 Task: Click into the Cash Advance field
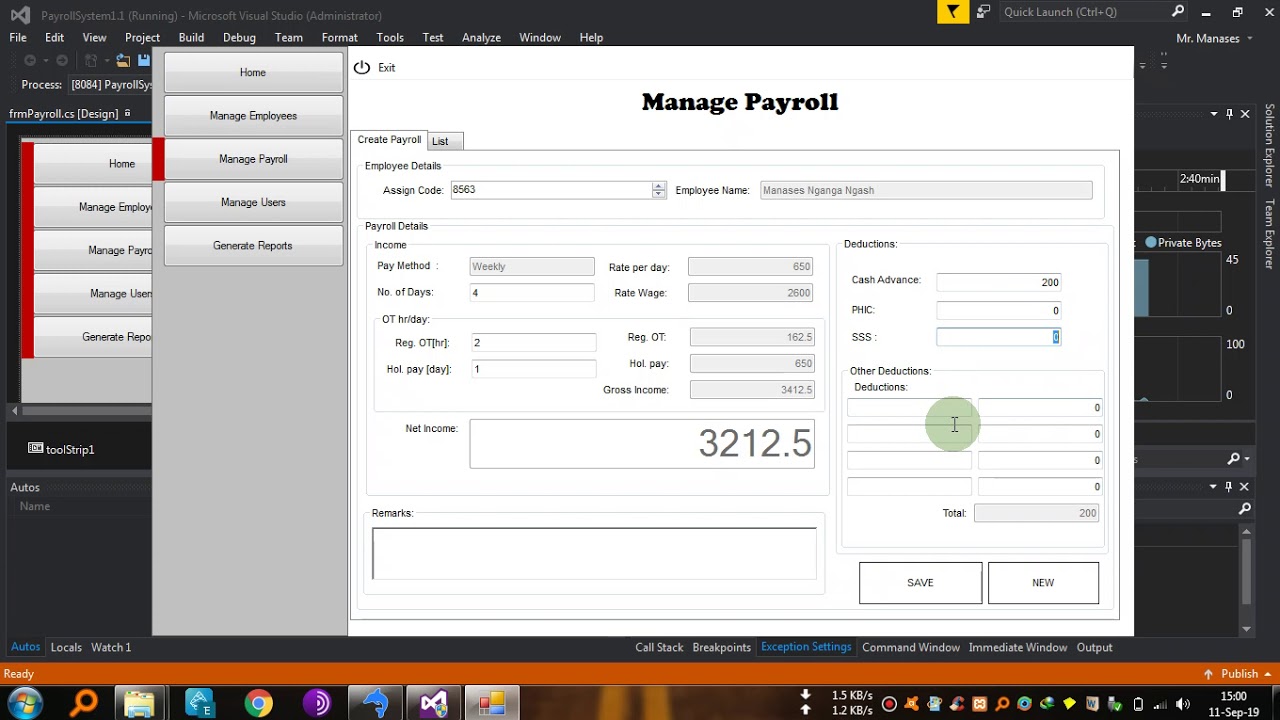click(x=998, y=283)
